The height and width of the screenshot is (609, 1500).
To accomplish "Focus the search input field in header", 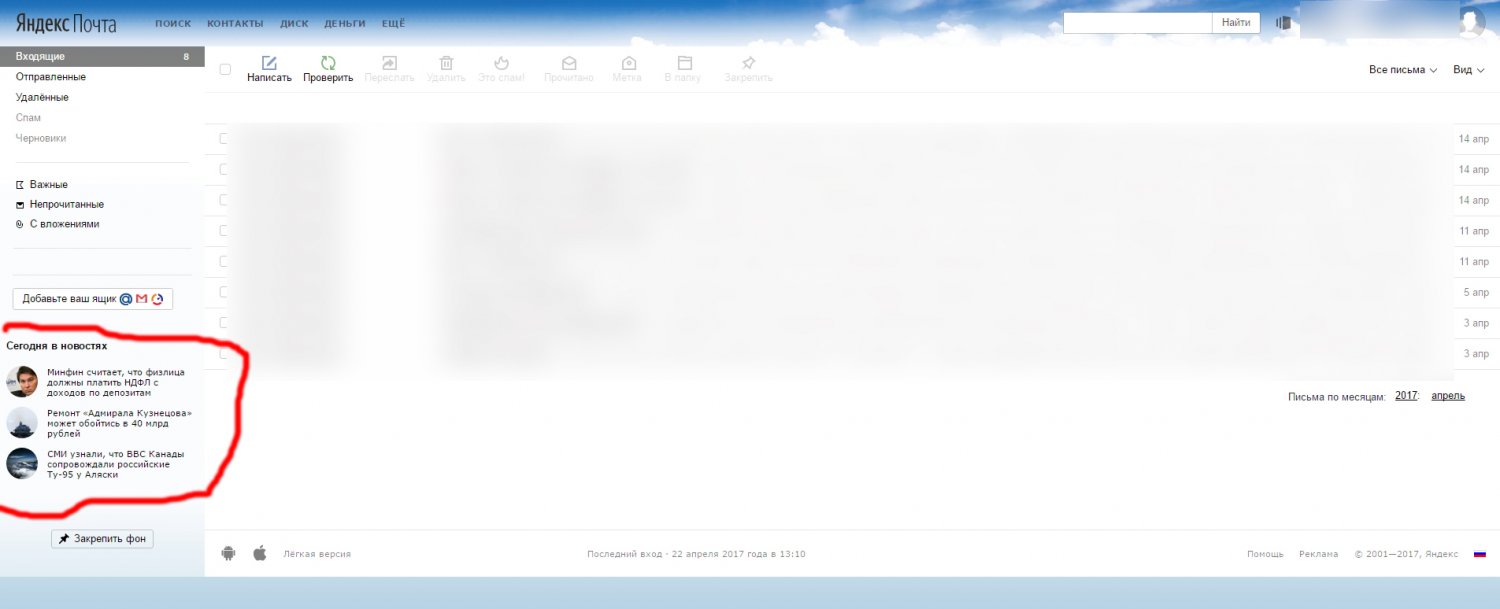I will pyautogui.click(x=1137, y=22).
